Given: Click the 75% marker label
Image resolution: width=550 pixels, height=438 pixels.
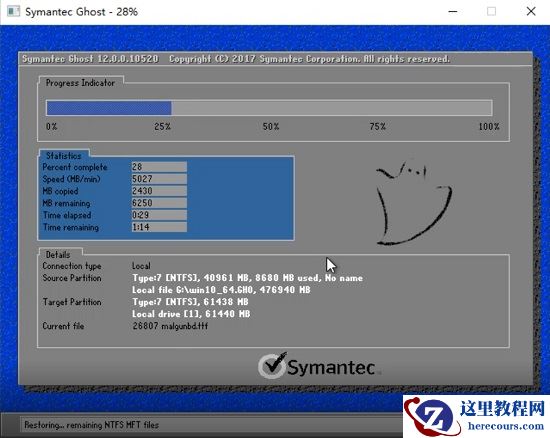Looking at the screenshot, I should pos(377,127).
